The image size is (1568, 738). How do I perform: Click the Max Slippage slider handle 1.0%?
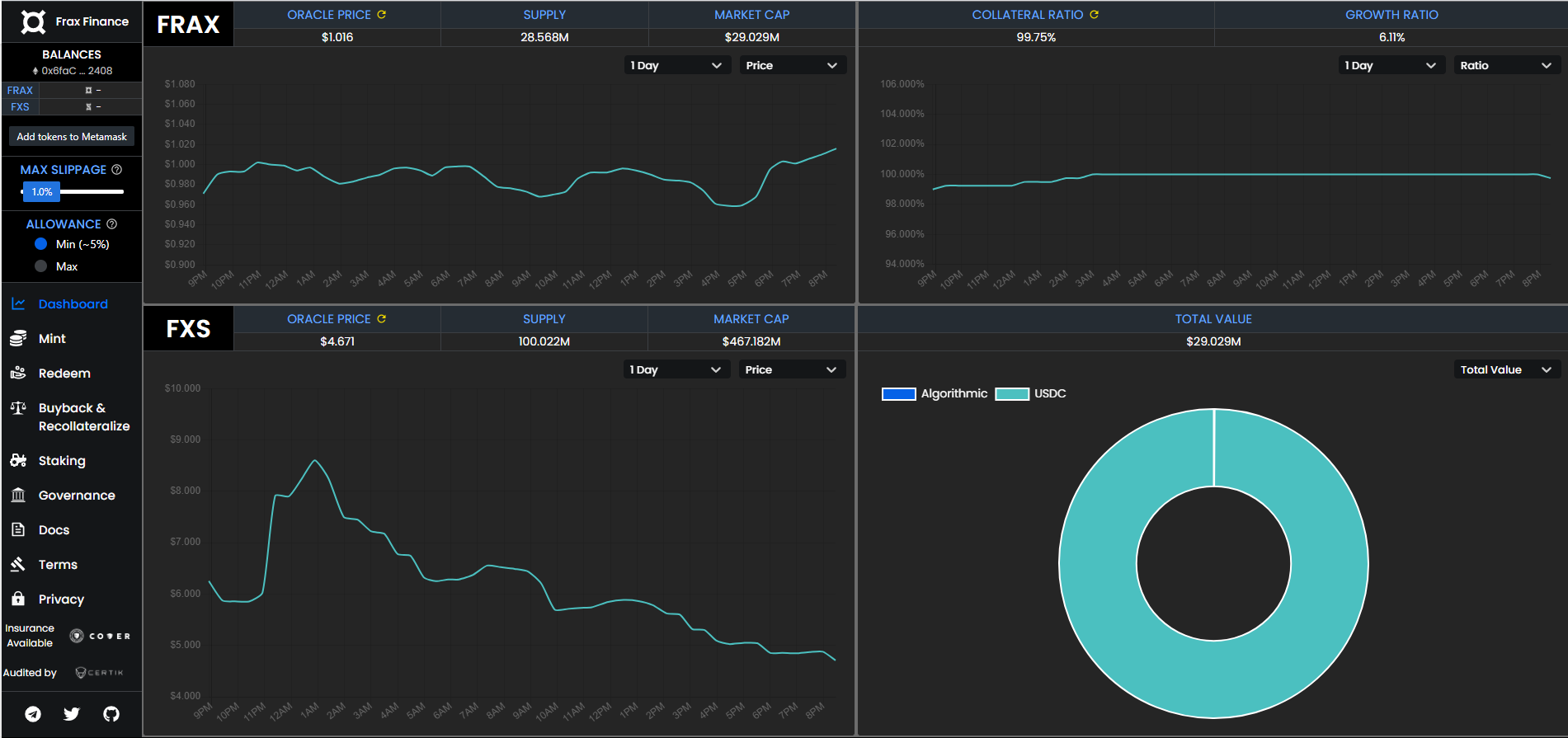[41, 192]
